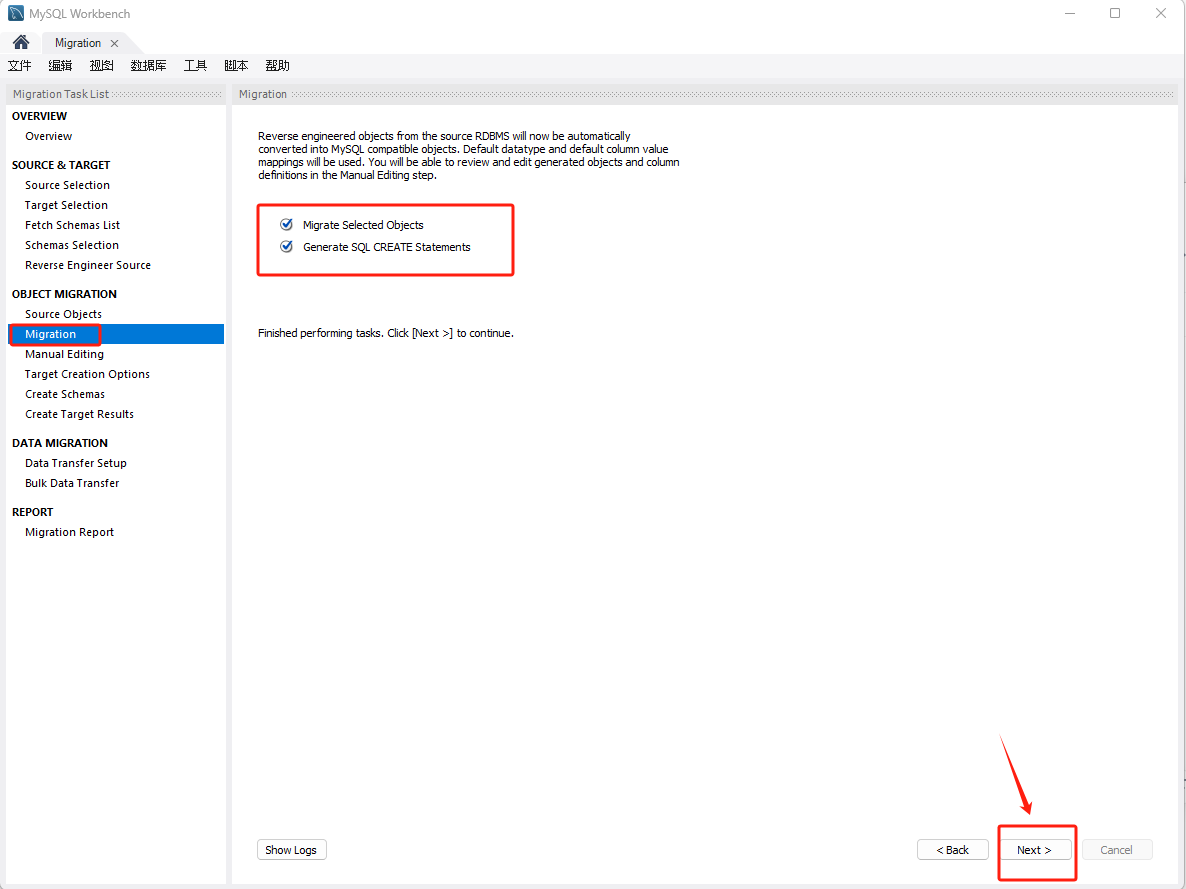Open the 工具 menu

[195, 66]
